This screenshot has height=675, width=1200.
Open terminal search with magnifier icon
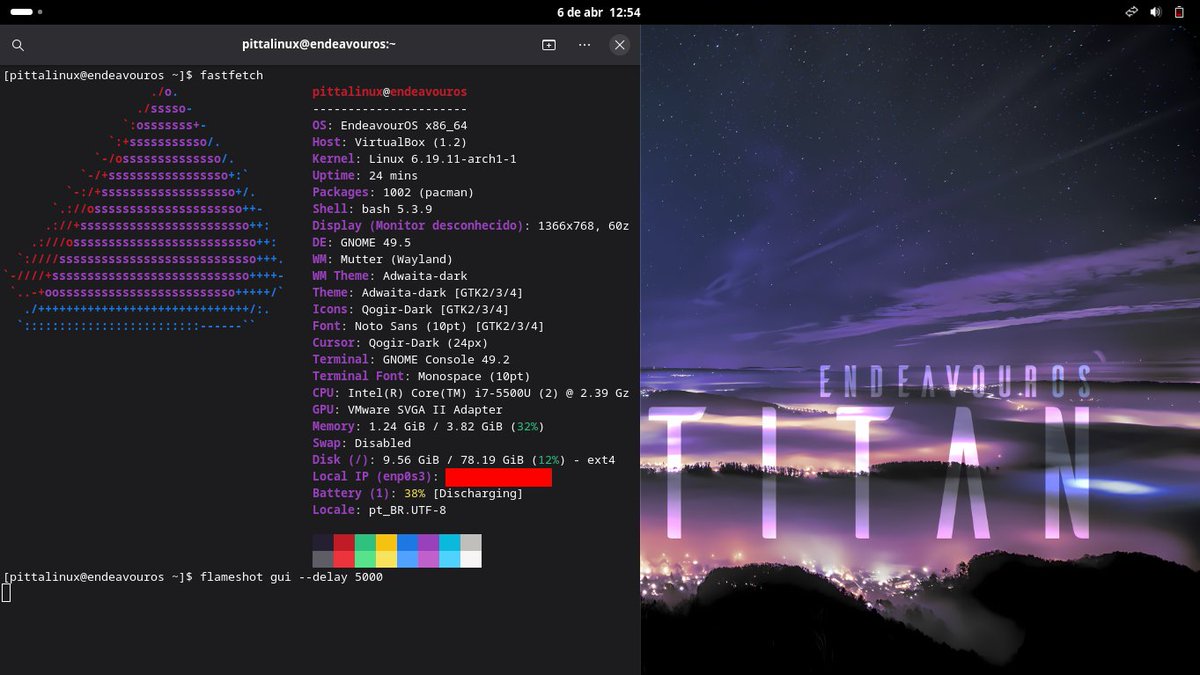point(18,45)
